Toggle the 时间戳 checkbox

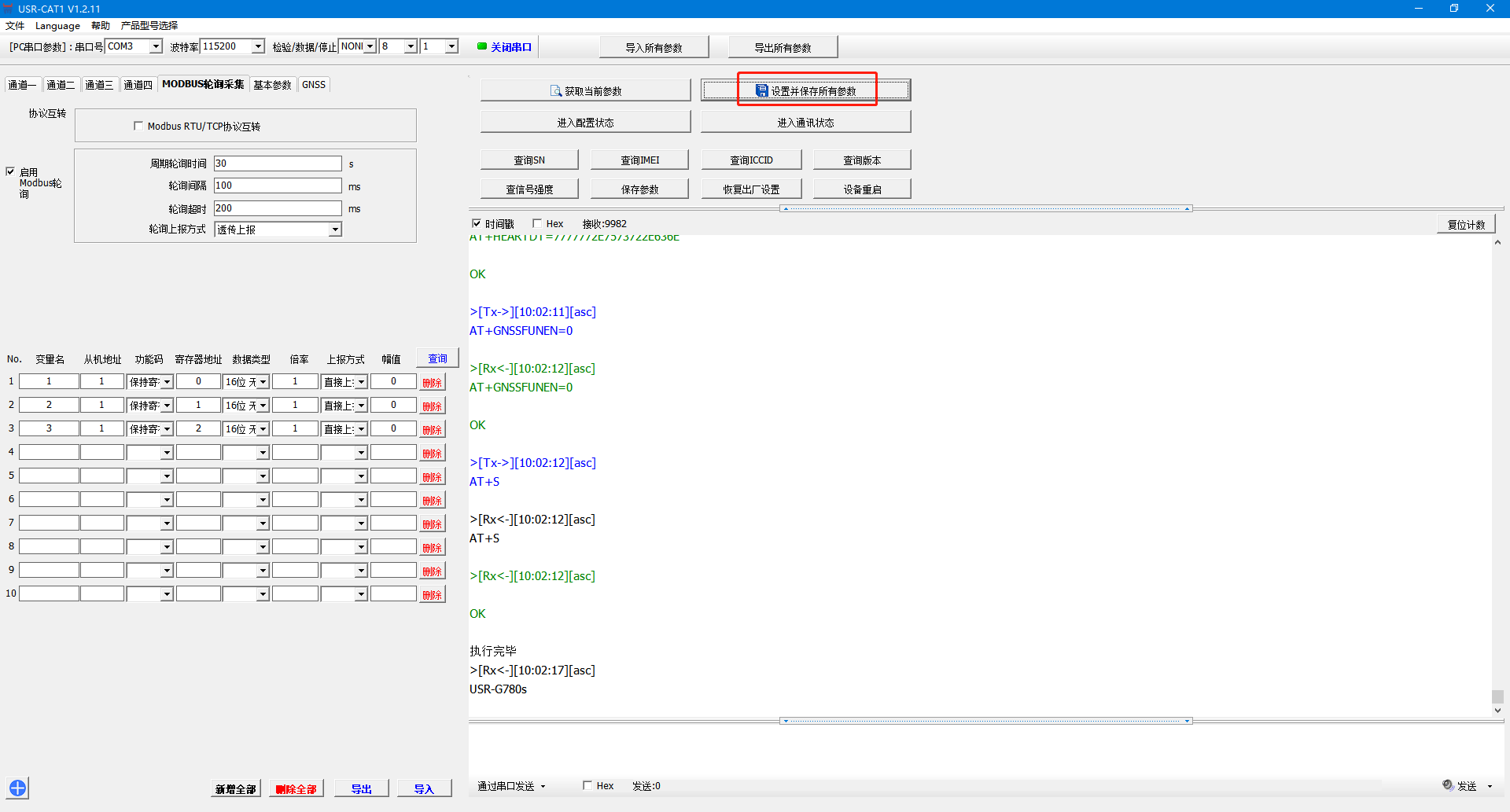tap(476, 223)
